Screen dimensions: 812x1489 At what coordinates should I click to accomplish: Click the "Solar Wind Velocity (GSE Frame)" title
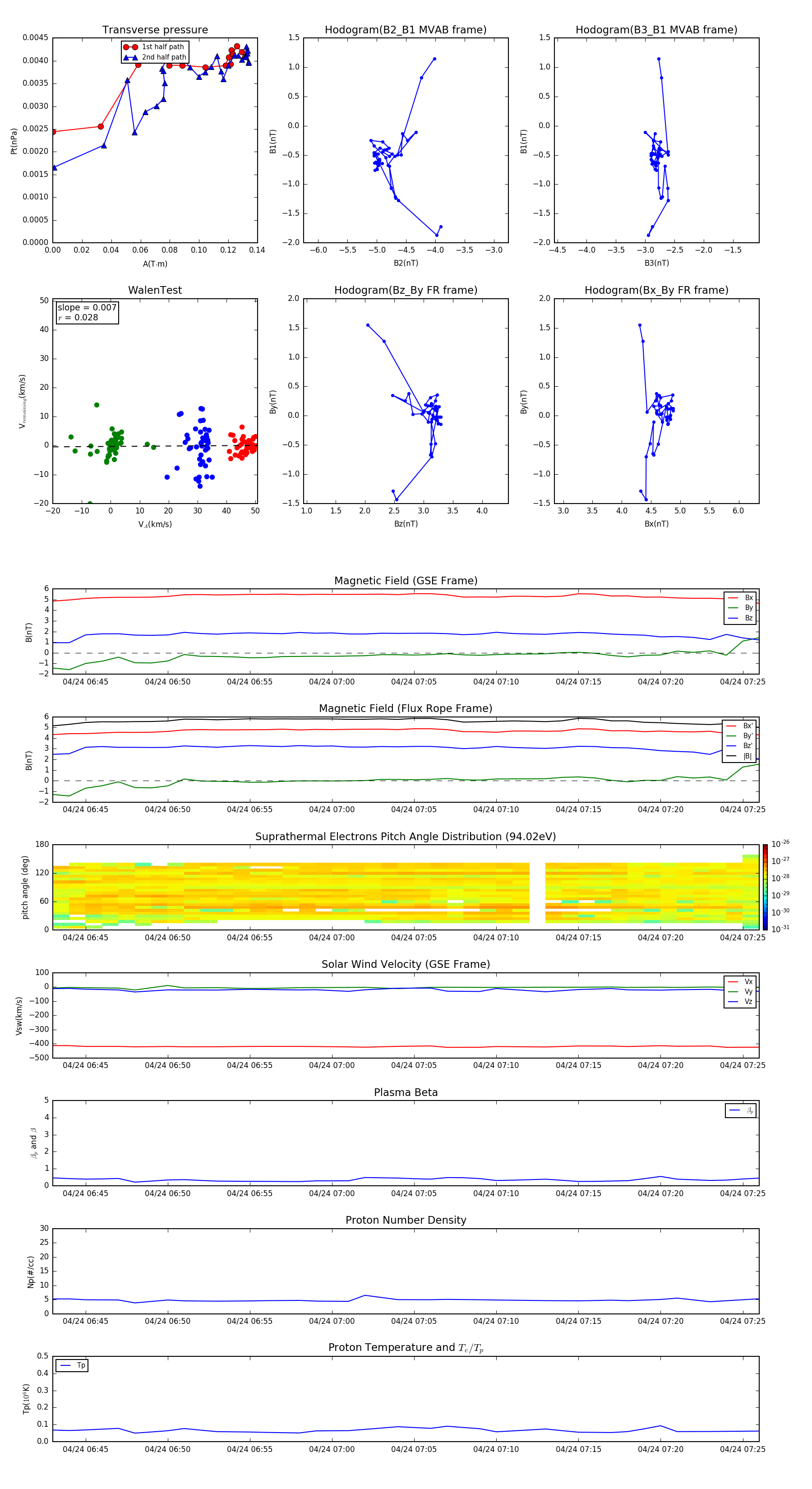point(406,964)
